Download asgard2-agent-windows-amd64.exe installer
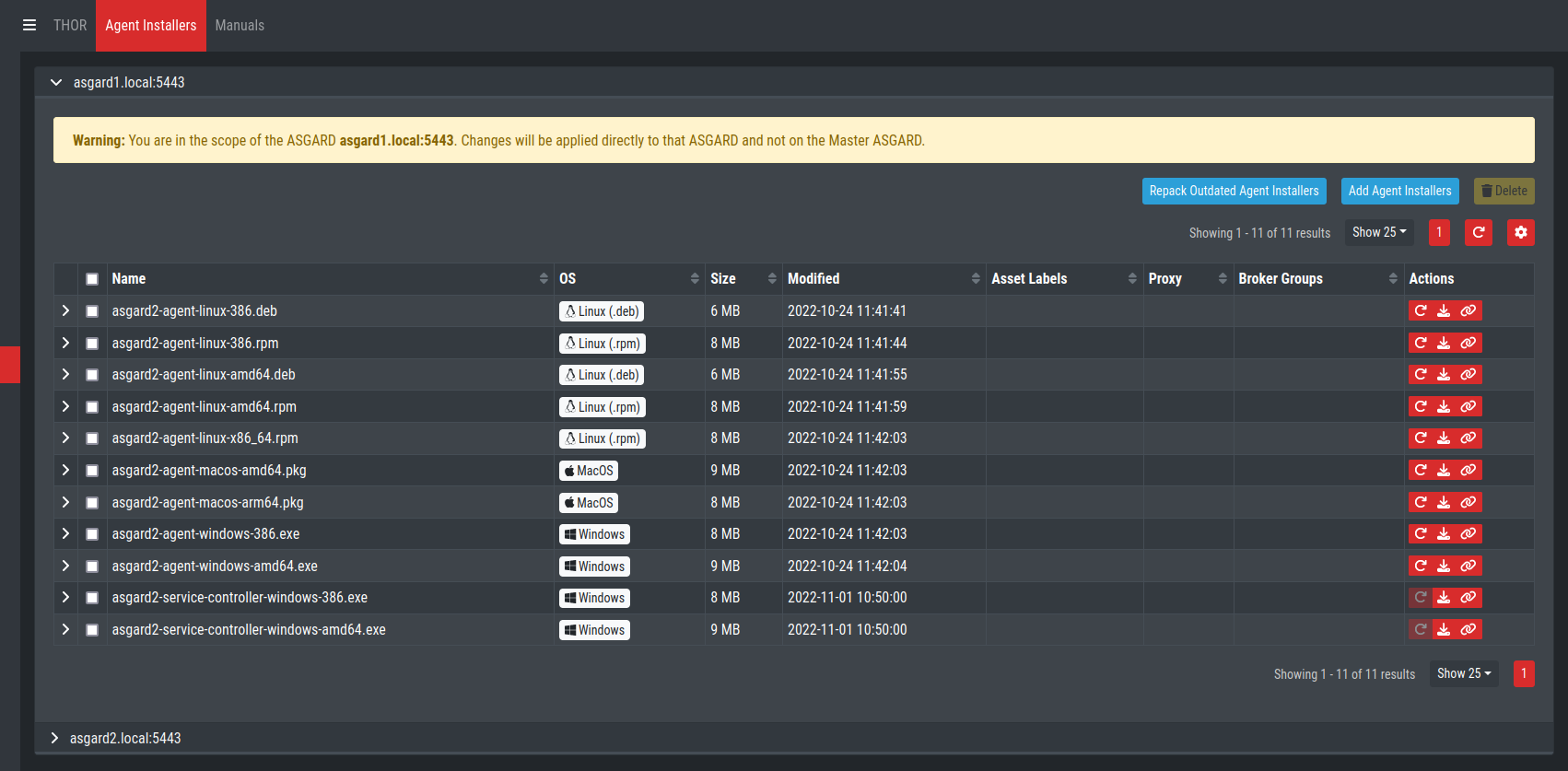Screen dimensions: 1568x771 click(1444, 567)
